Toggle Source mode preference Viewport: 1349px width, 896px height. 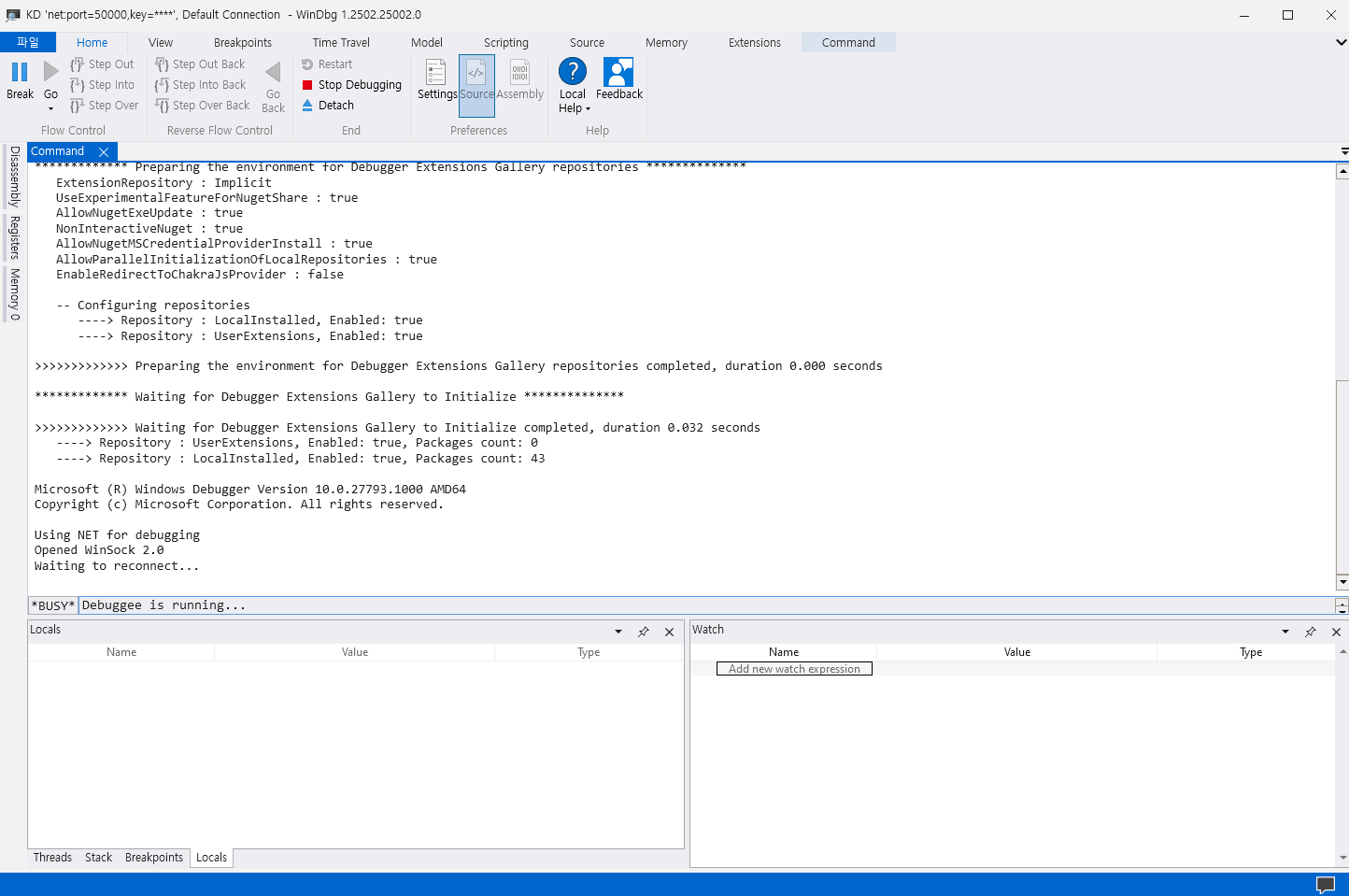click(x=476, y=84)
